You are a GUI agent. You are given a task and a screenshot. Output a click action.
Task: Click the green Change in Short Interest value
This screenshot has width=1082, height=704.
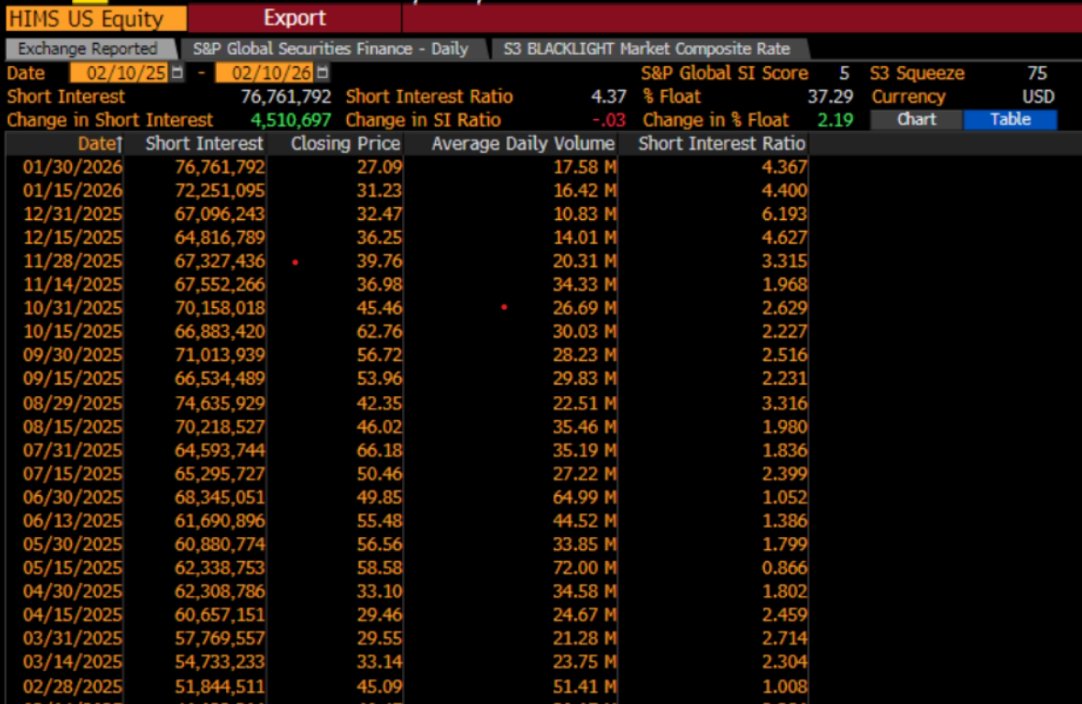point(290,119)
